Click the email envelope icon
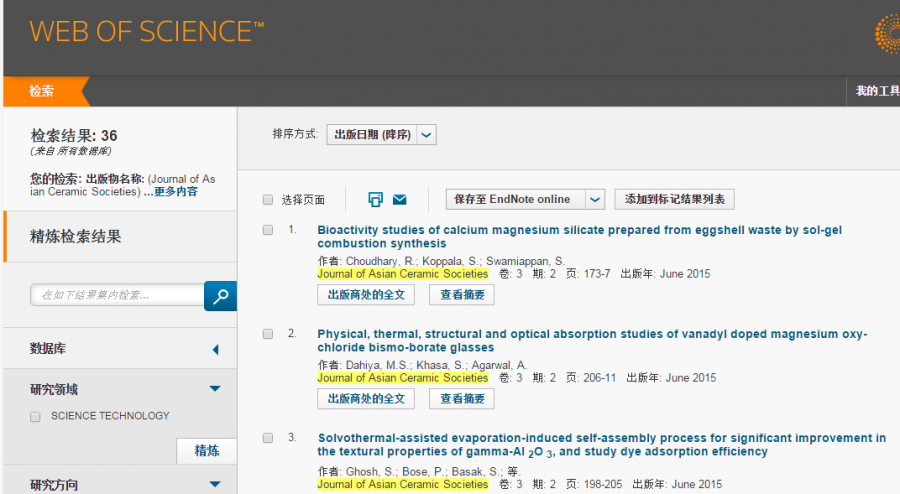 (399, 199)
